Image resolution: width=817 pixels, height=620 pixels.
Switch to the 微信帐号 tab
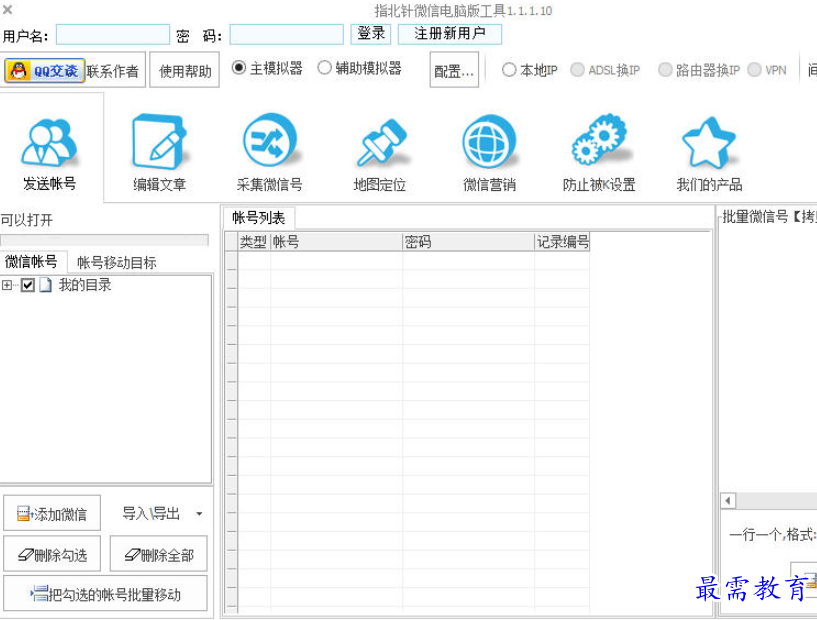click(32, 261)
